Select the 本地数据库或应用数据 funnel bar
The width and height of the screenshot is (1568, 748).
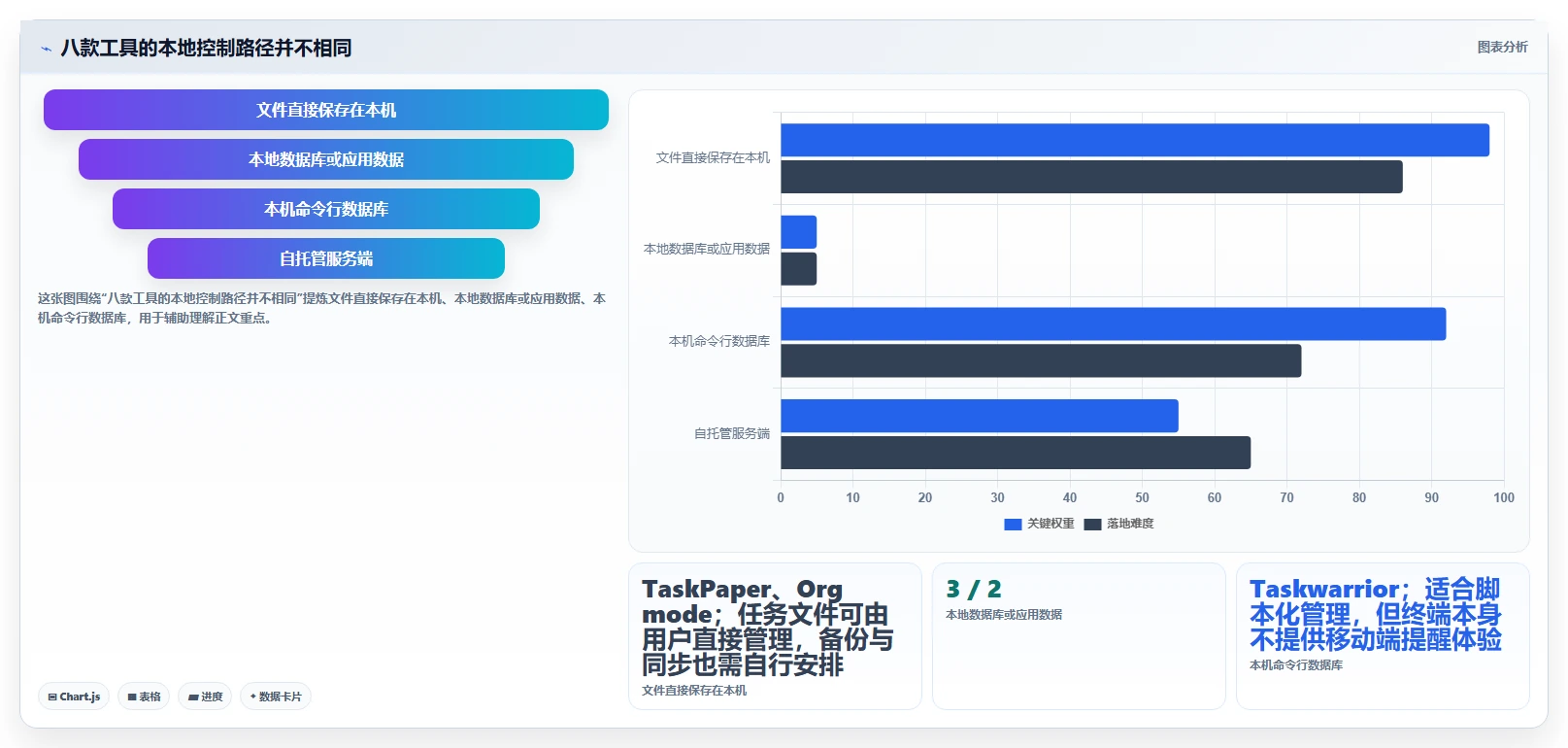pyautogui.click(x=326, y=159)
